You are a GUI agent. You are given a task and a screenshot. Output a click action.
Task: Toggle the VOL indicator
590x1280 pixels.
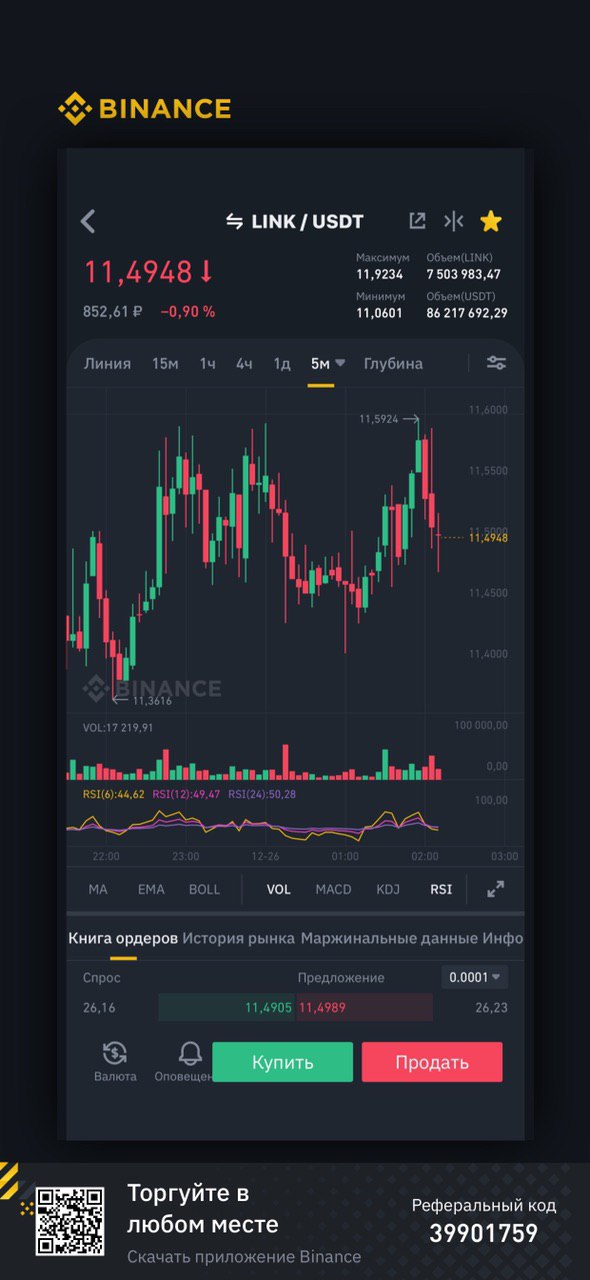click(278, 889)
